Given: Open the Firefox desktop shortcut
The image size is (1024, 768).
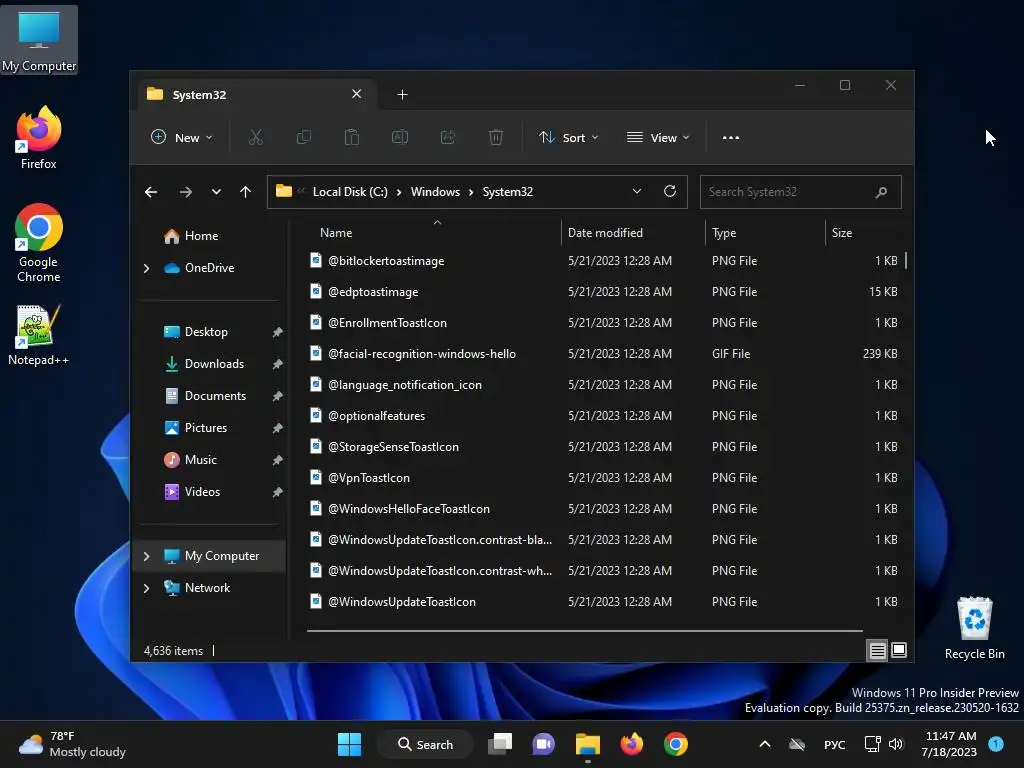Looking at the screenshot, I should pos(39,138).
